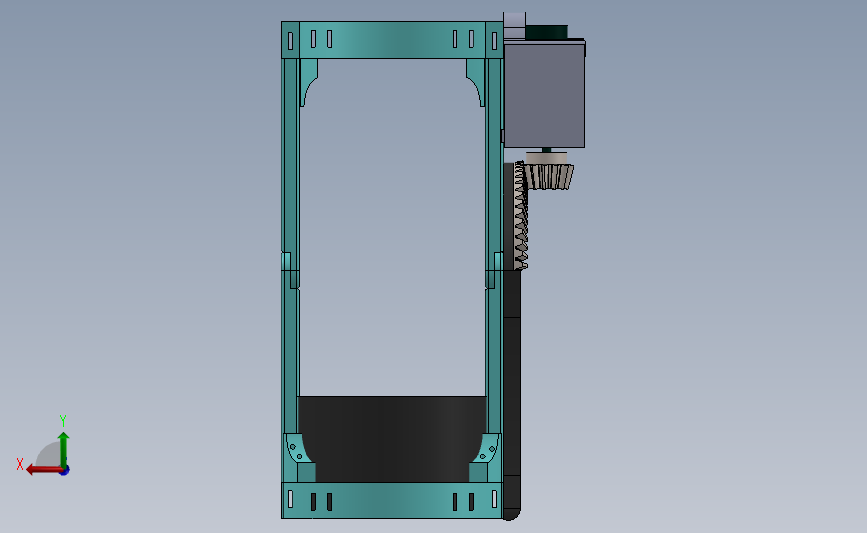The height and width of the screenshot is (533, 867).
Task: Click the green Y label of the triad
Action: click(x=62, y=421)
